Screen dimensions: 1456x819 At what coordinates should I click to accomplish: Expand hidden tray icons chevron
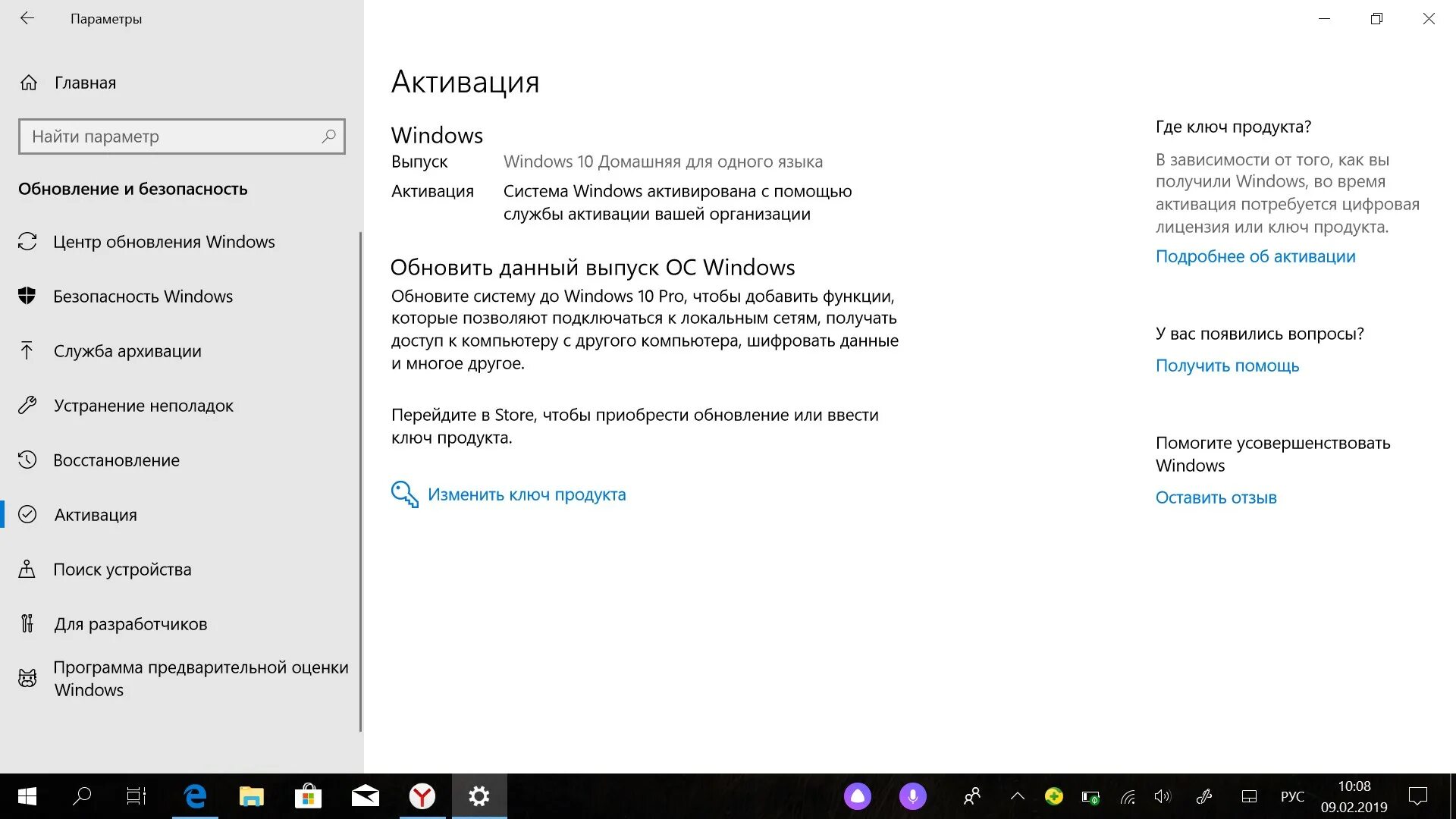click(1018, 796)
